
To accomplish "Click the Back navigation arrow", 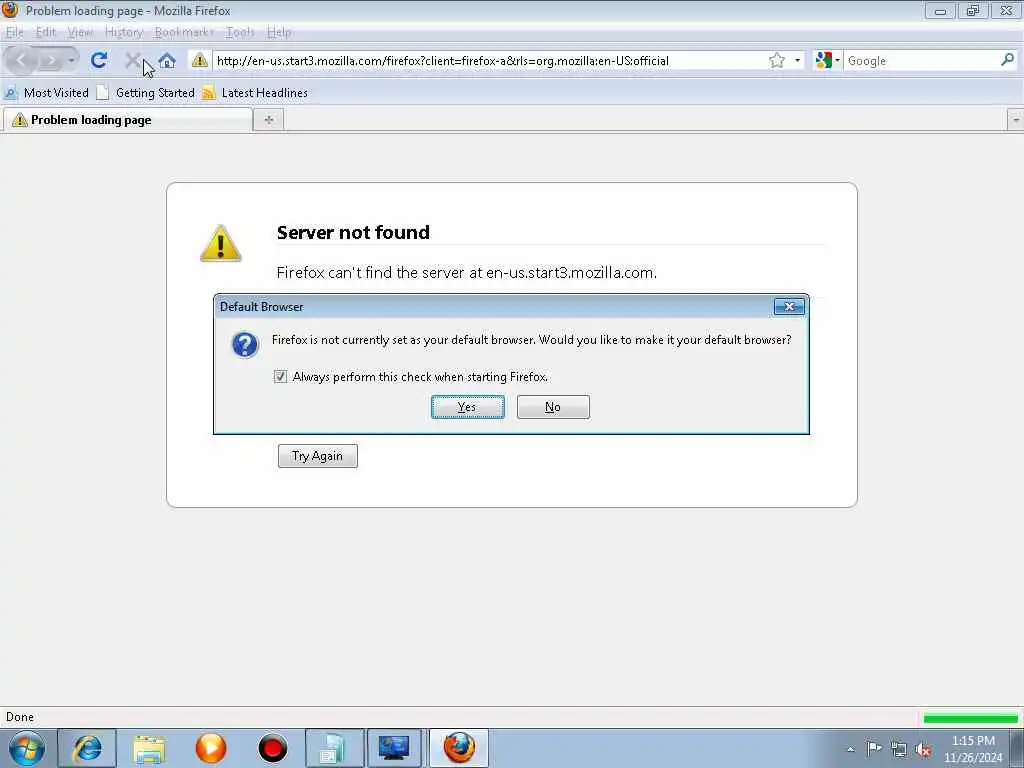I will pos(21,61).
